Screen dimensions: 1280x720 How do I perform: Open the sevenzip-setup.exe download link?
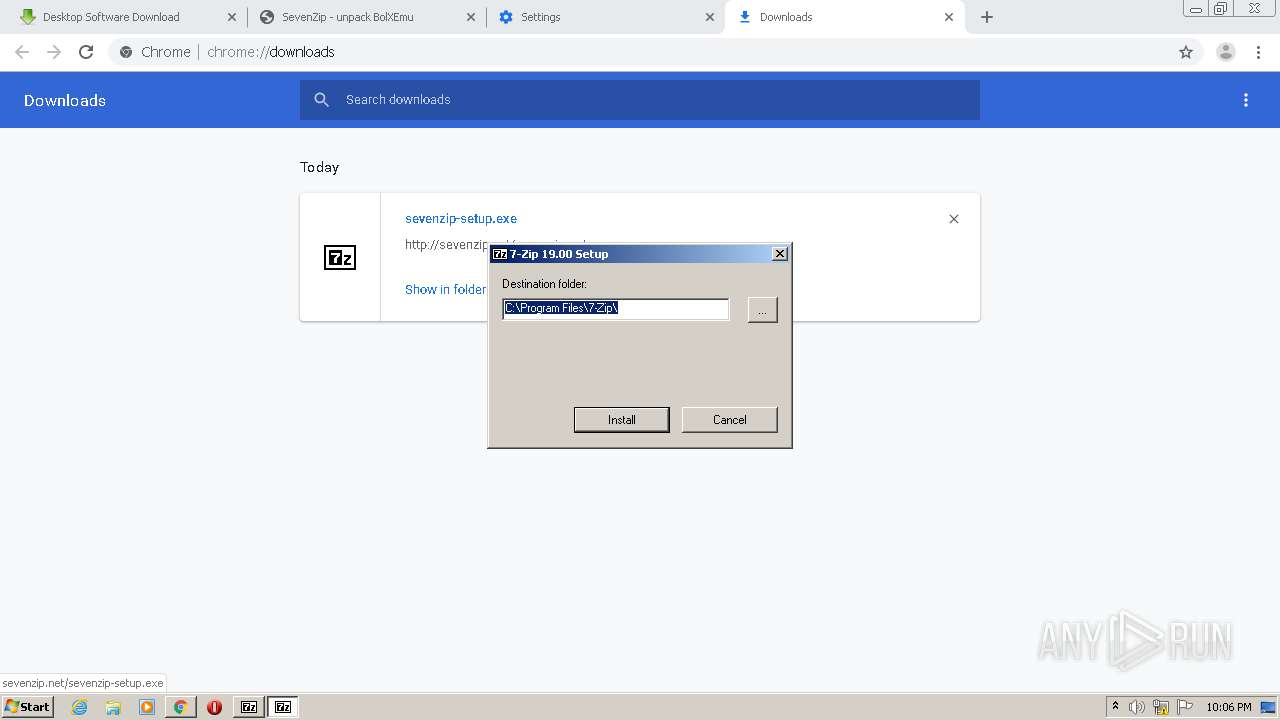[x=461, y=219]
